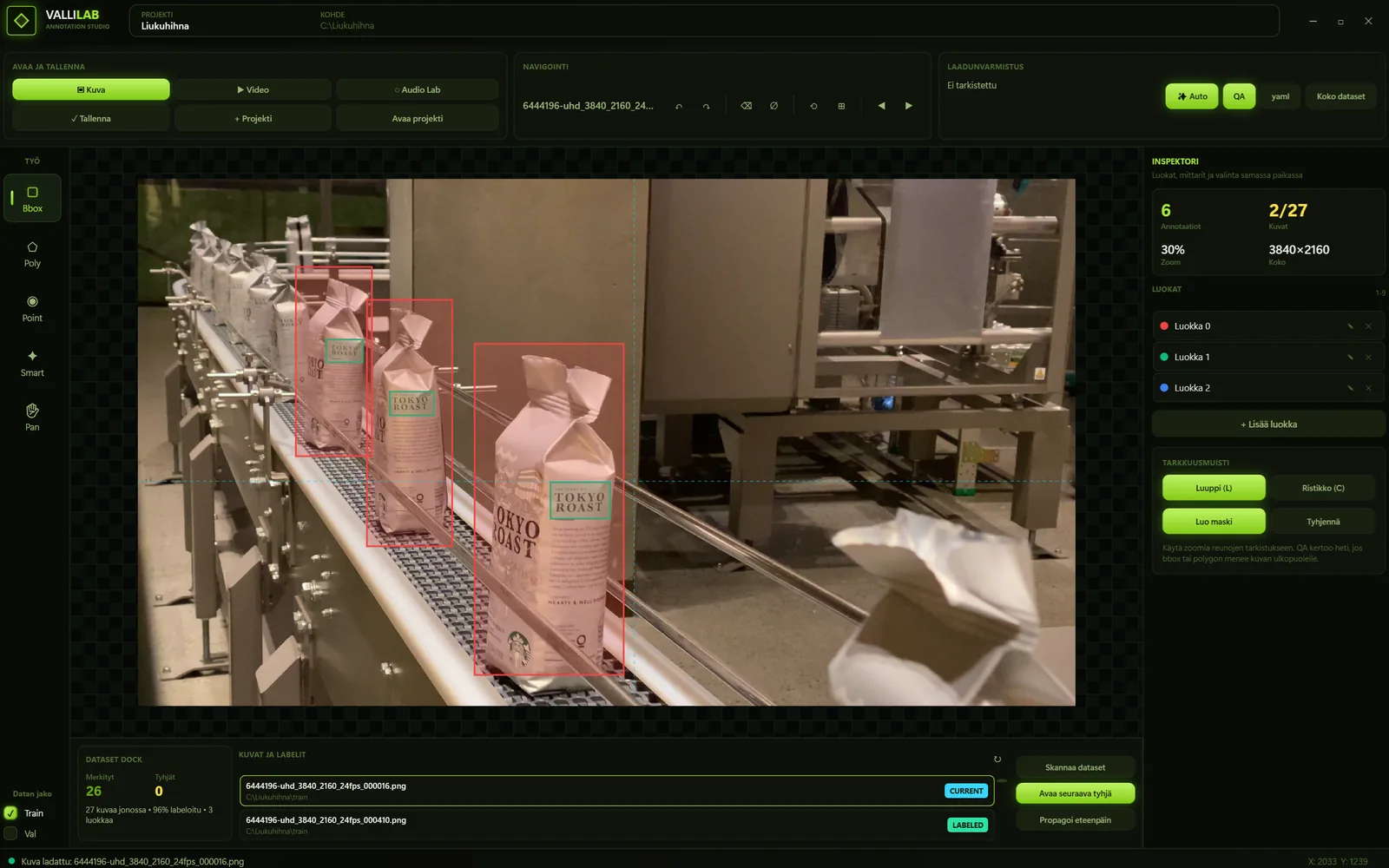Go to the next image arrow
The width and height of the screenshot is (1389, 868).
click(909, 106)
